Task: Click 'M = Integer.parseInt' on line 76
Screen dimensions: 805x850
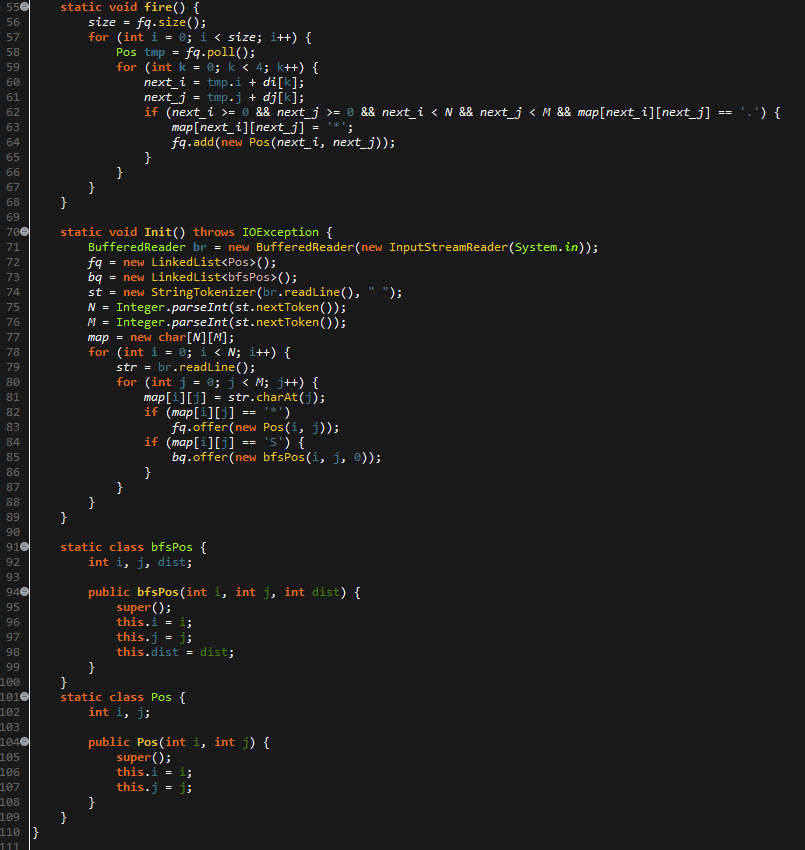Action: pos(158,323)
